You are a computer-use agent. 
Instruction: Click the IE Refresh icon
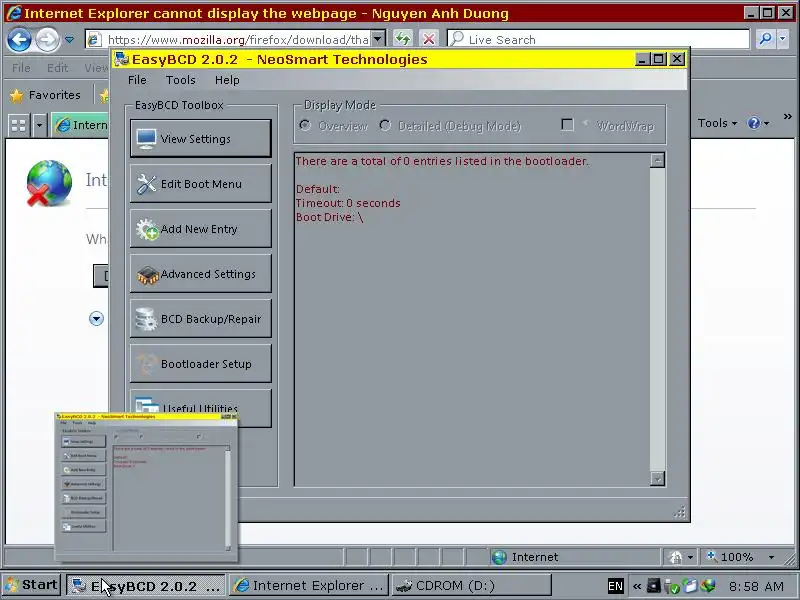403,39
